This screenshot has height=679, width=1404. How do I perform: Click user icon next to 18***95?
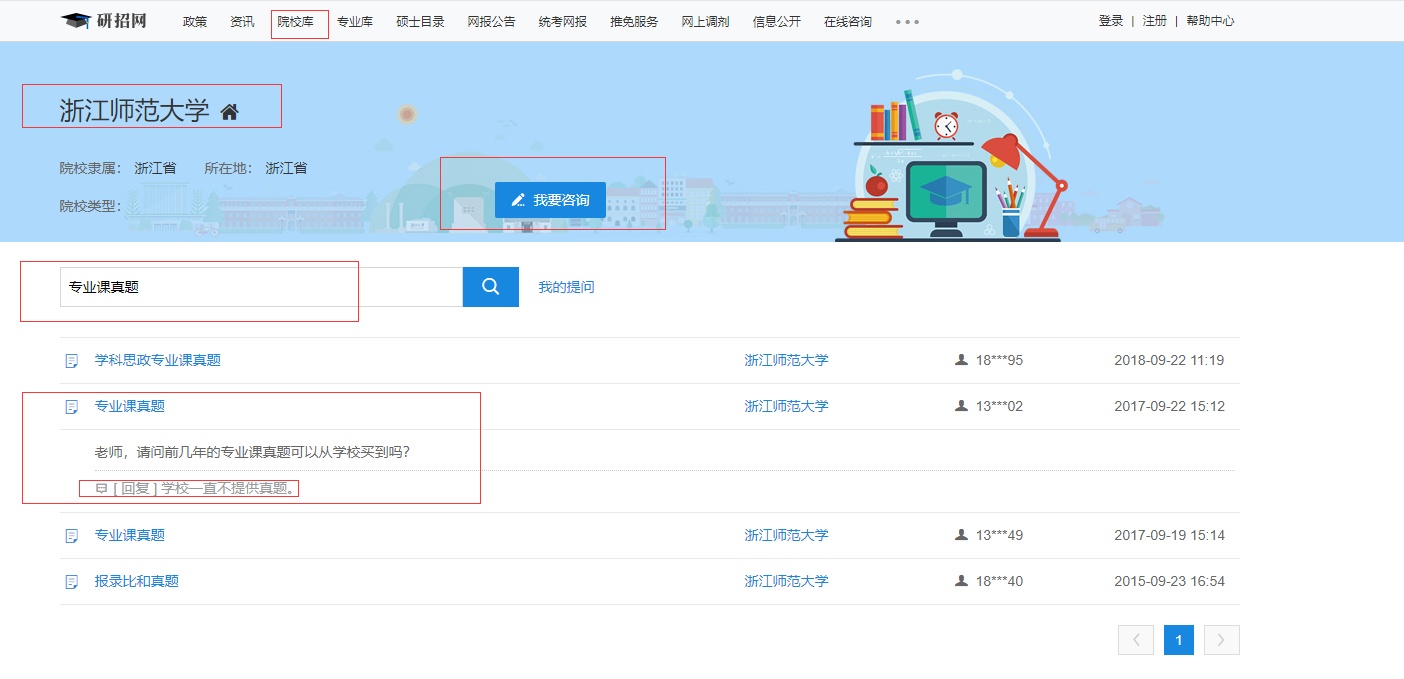pos(962,360)
